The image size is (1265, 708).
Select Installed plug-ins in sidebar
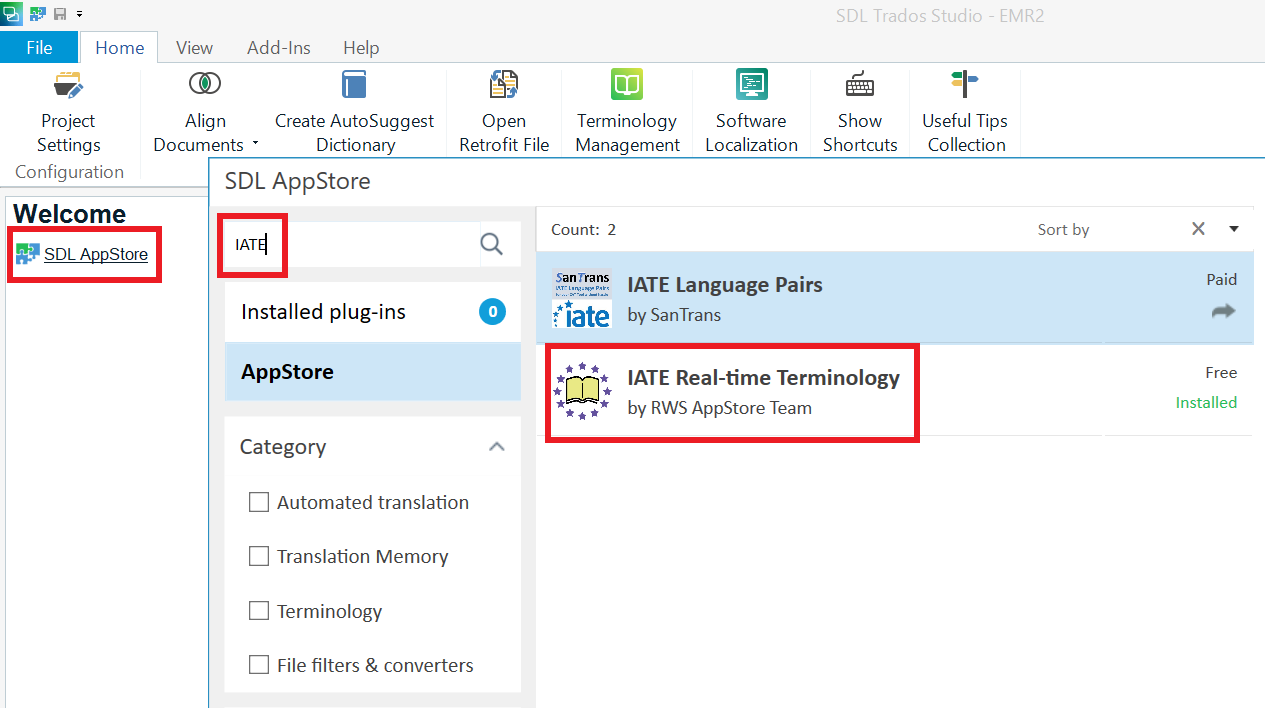373,312
